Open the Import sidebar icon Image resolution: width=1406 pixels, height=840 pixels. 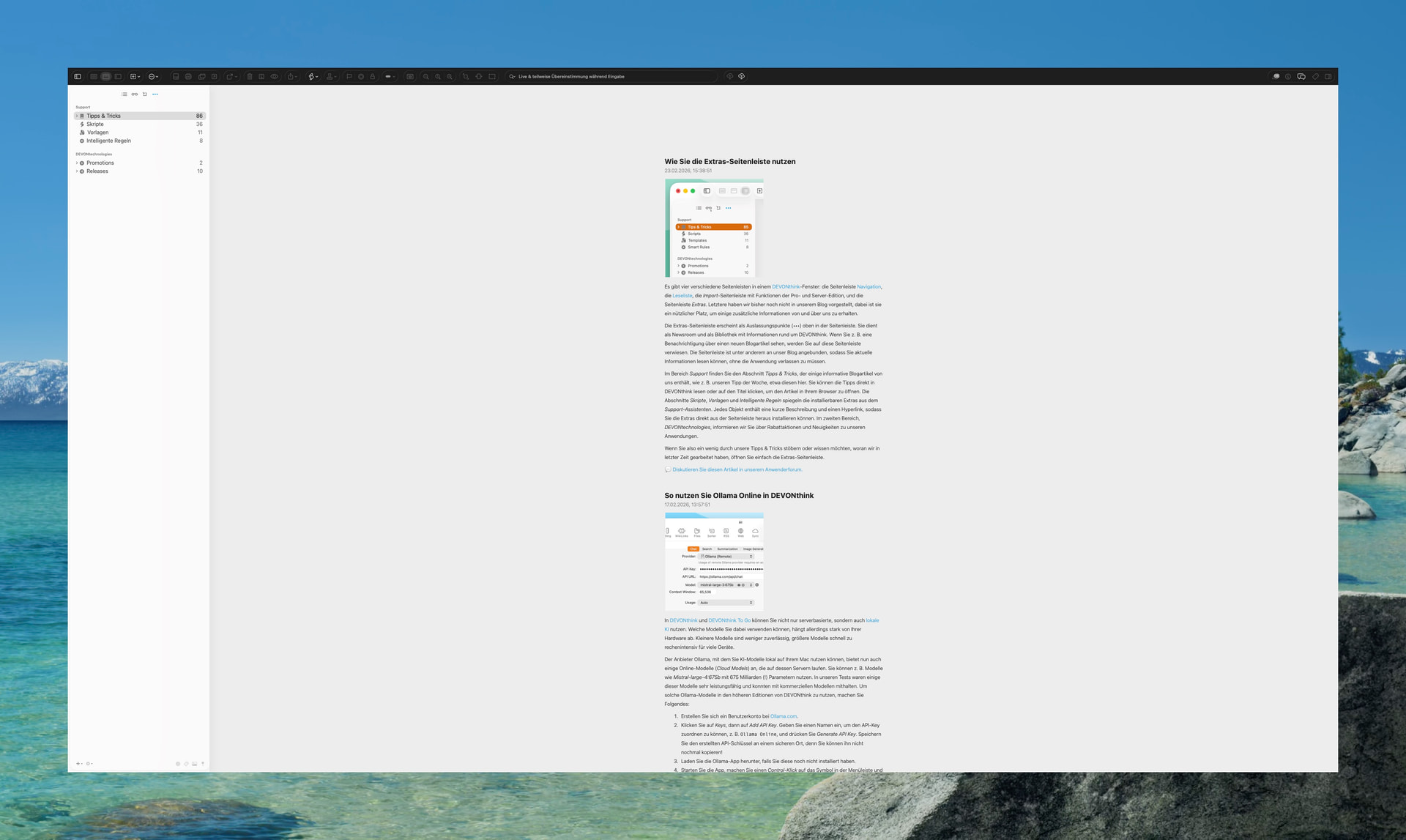point(145,94)
